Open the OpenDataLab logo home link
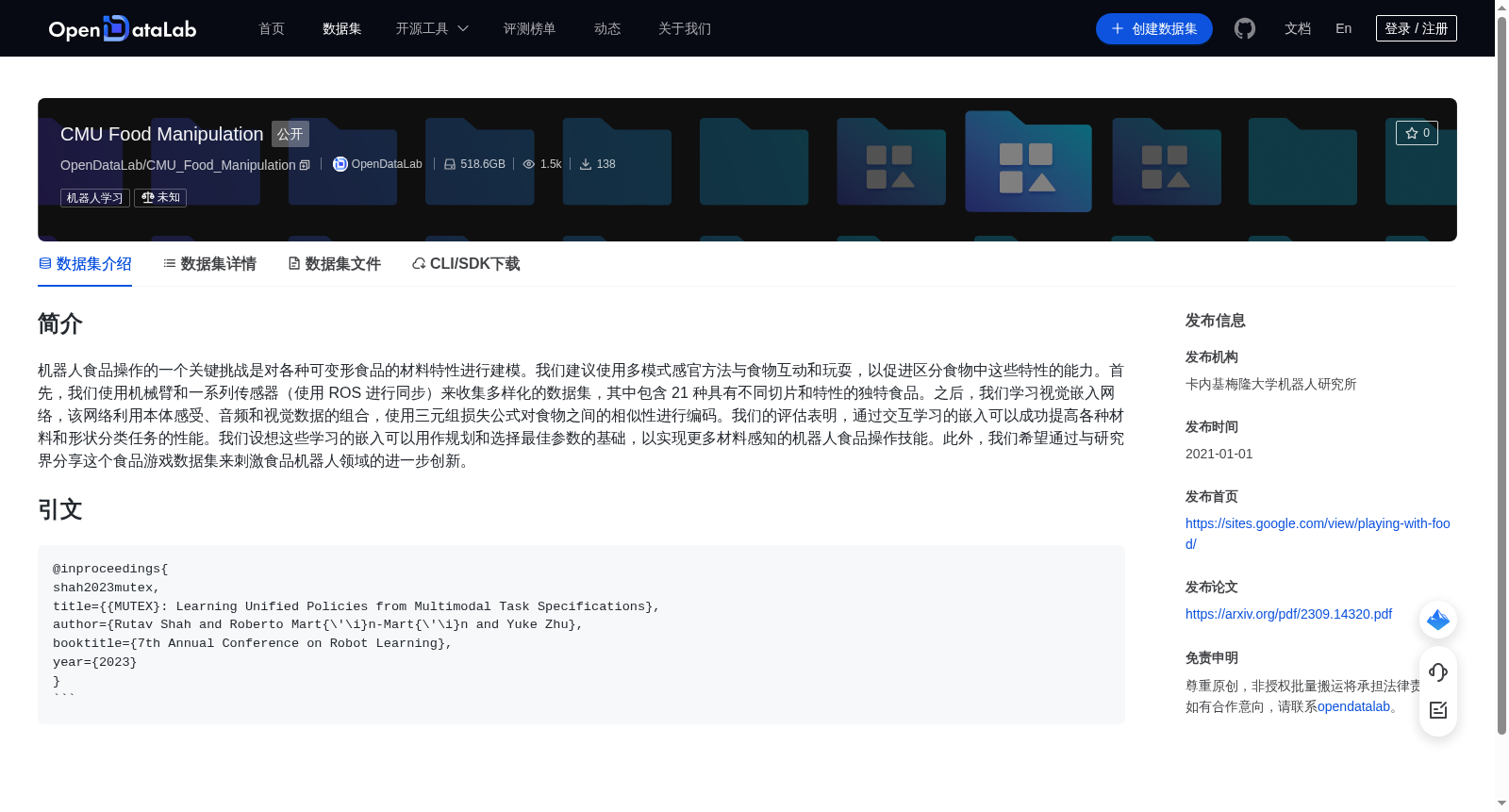This screenshot has width=1509, height=812. click(x=123, y=28)
